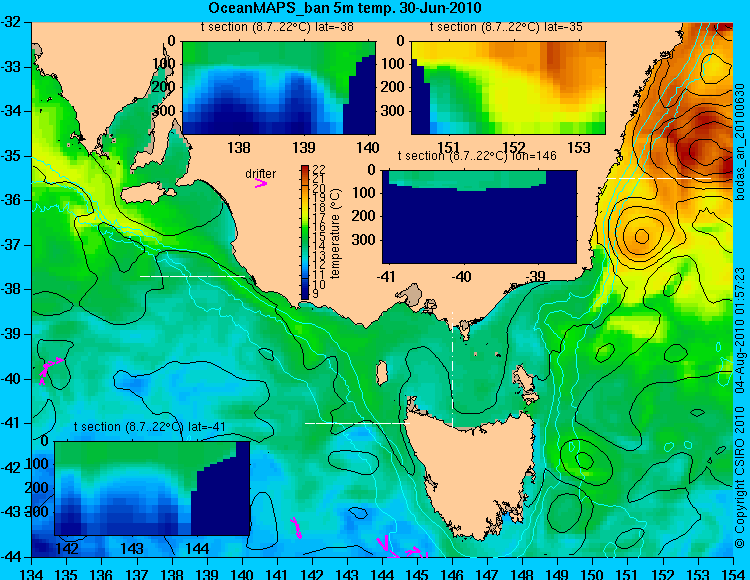Click the '134' longitude axis label
Screen dimensions: 750x580
click(x=32, y=574)
